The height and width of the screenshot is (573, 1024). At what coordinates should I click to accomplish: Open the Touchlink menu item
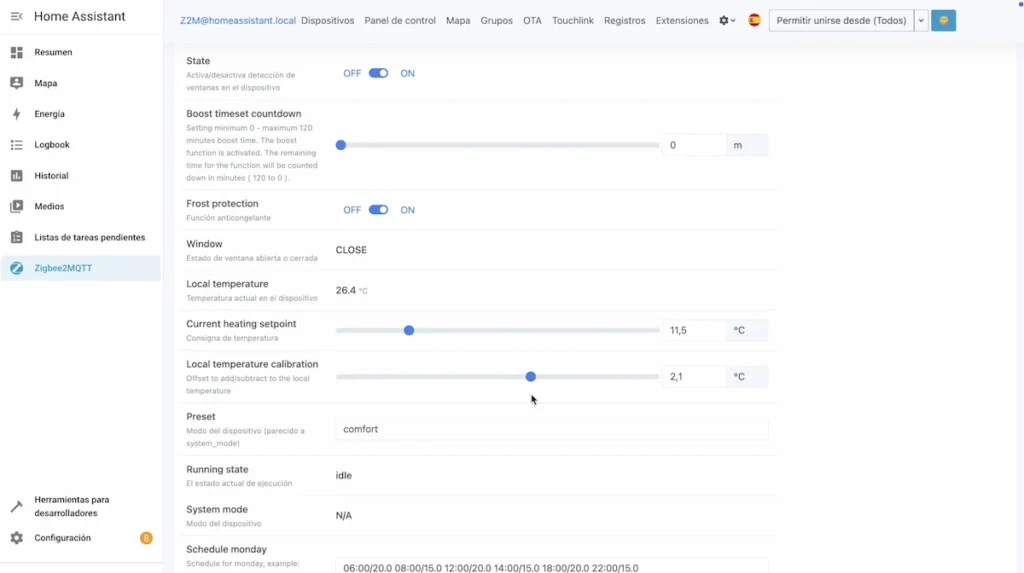[572, 20]
